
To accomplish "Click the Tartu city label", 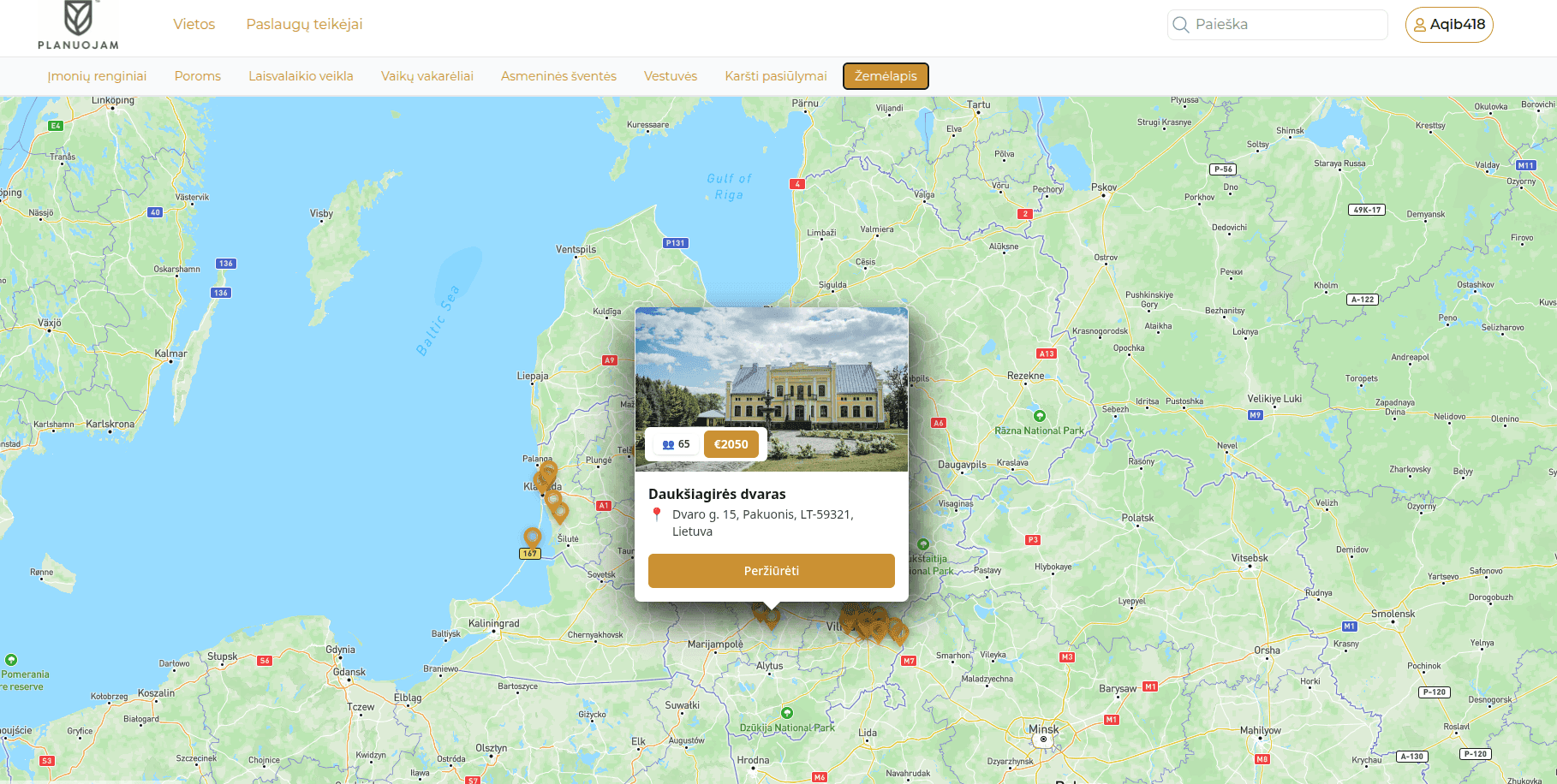I will pos(979,104).
